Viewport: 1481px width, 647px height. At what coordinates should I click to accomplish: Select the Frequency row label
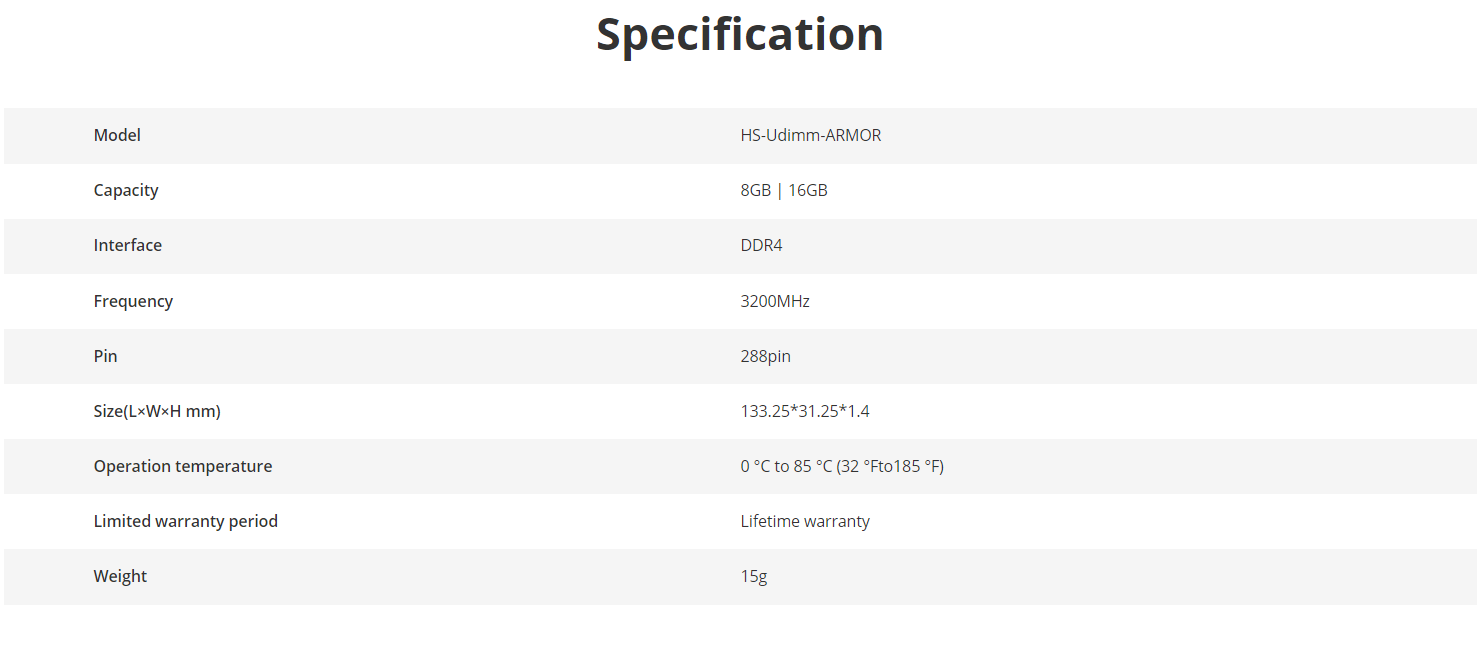tap(133, 301)
